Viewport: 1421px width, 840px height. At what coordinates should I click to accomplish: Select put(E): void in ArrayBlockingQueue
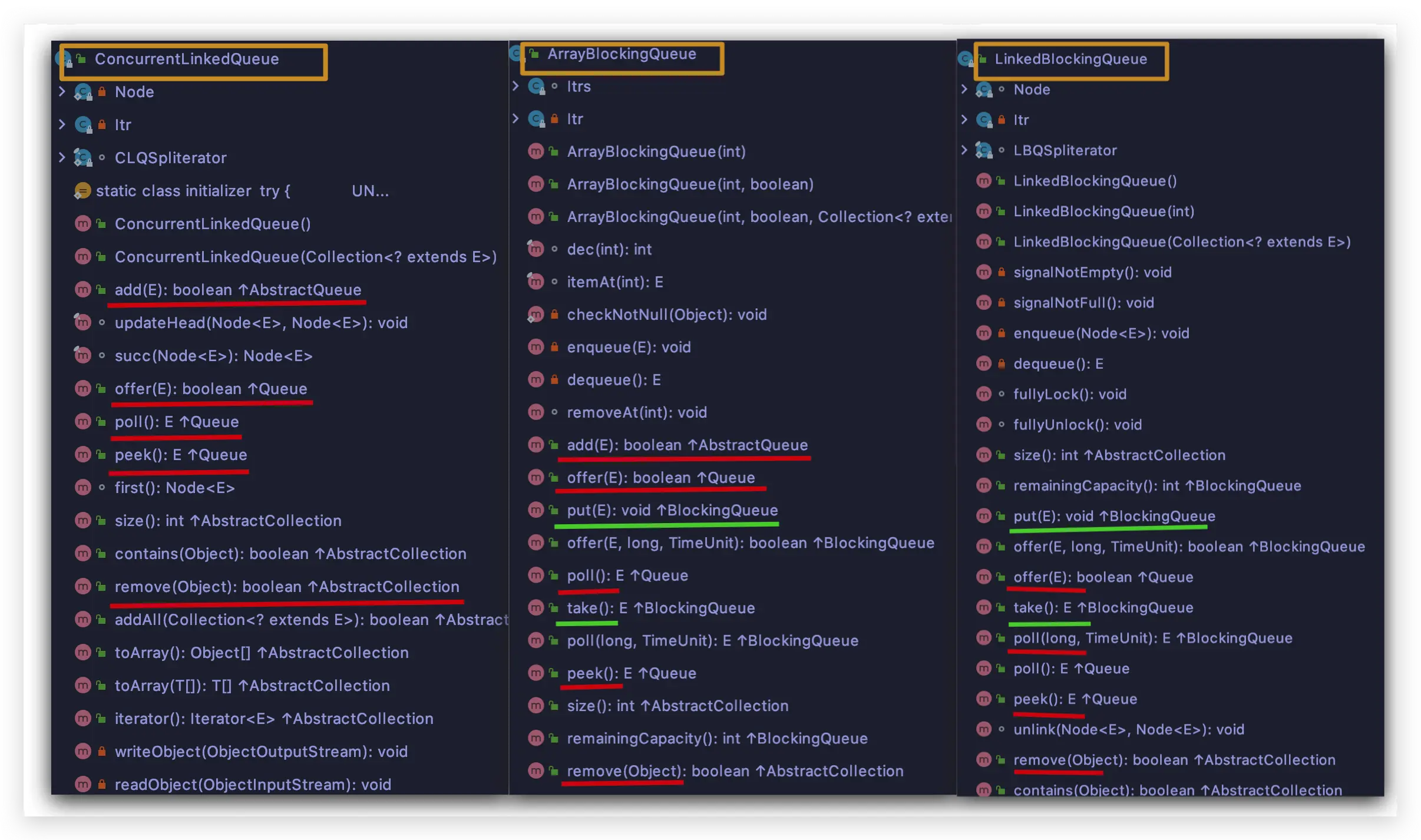pyautogui.click(x=672, y=510)
